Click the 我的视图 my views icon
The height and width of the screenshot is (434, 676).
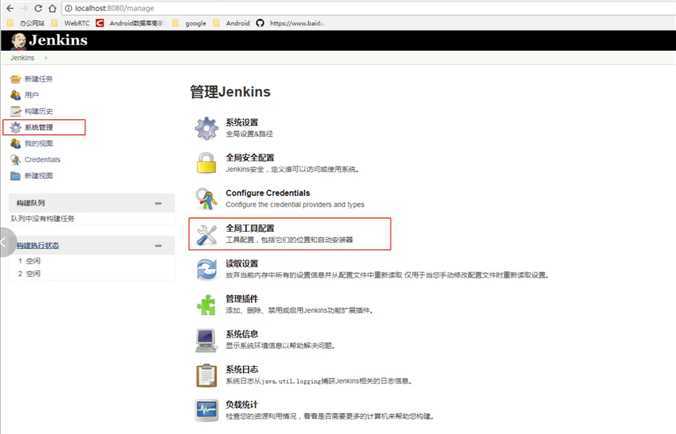coord(16,144)
